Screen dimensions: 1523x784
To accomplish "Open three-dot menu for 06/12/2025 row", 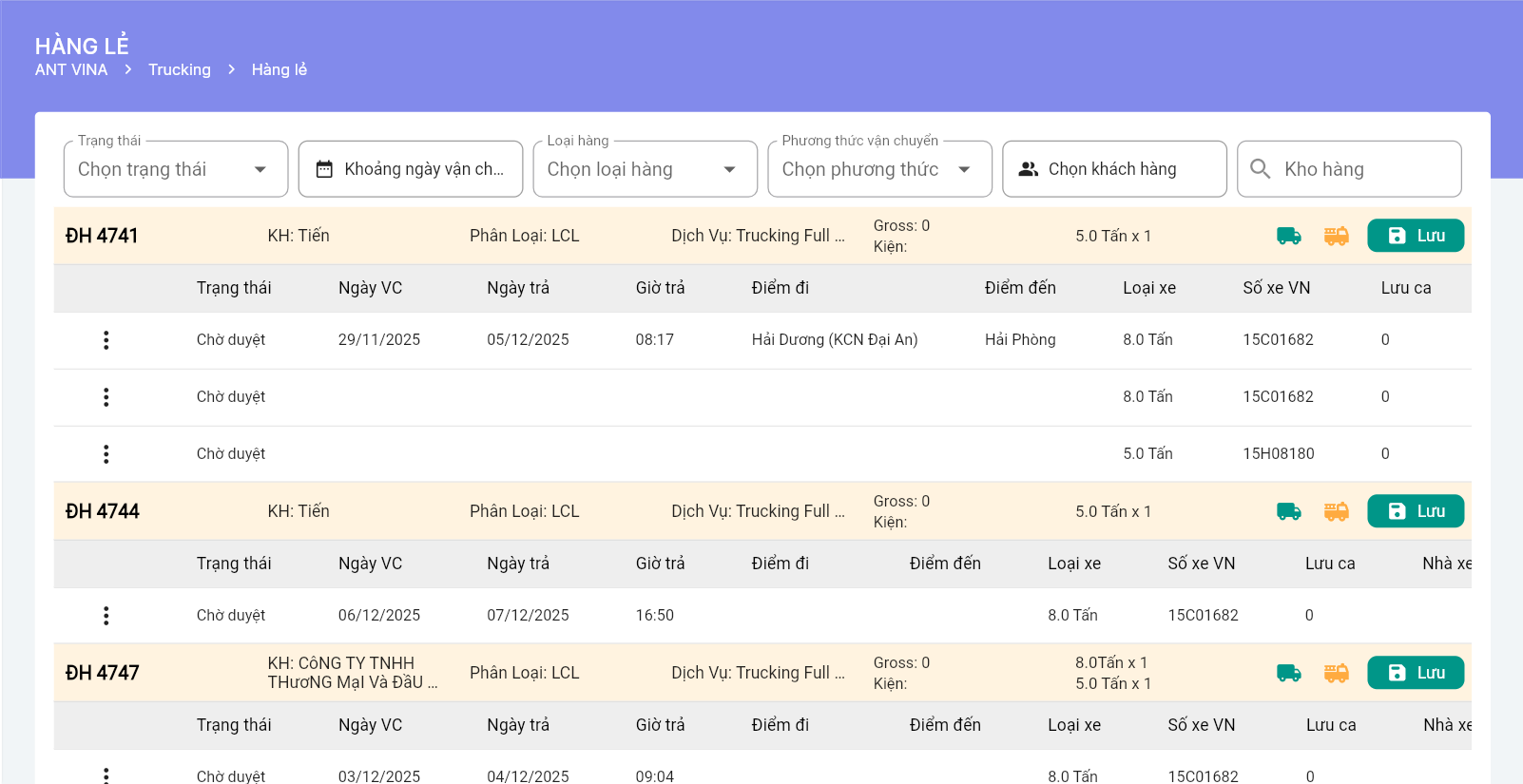I will tap(106, 616).
